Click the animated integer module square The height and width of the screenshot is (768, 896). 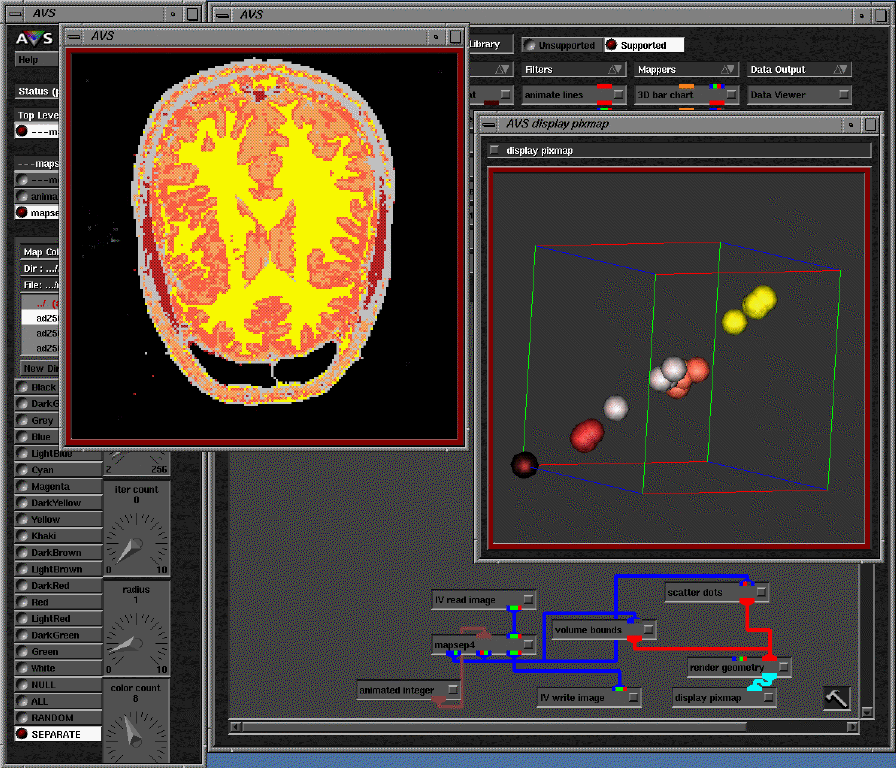click(x=453, y=690)
